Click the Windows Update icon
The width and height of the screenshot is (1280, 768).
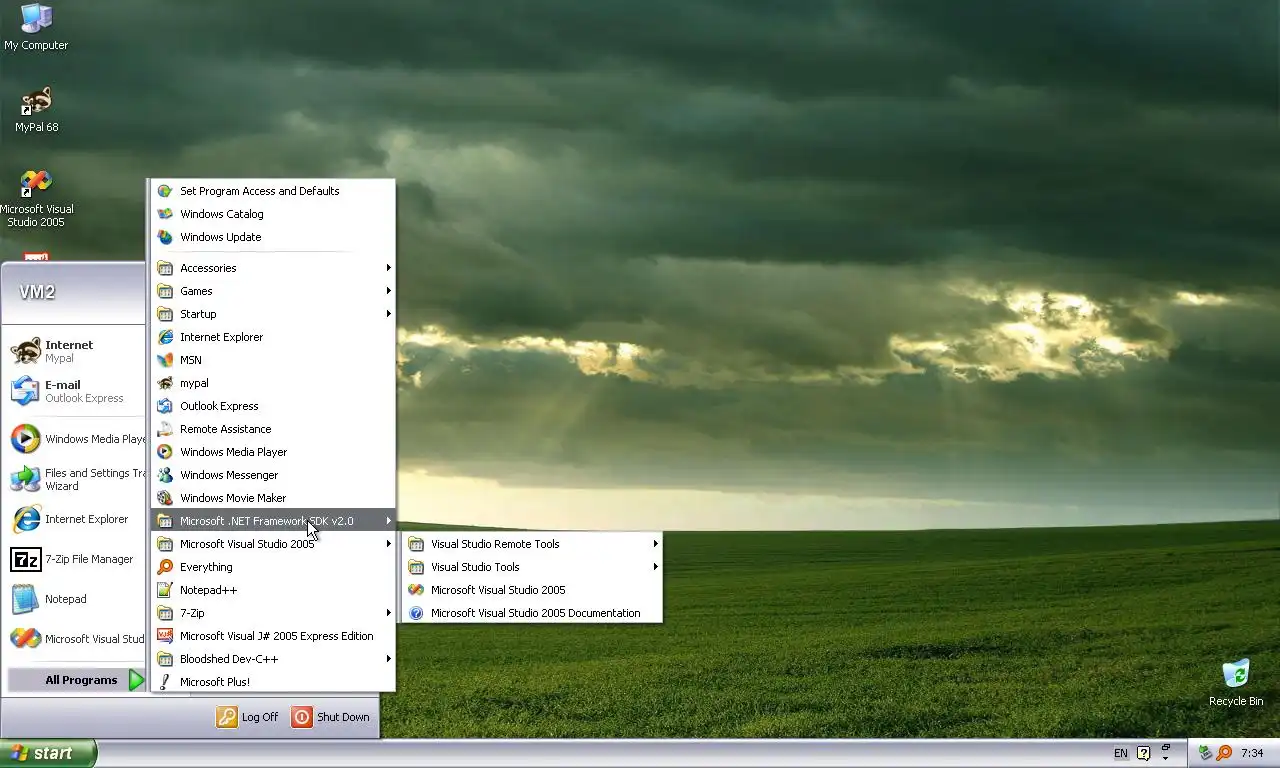coord(165,237)
